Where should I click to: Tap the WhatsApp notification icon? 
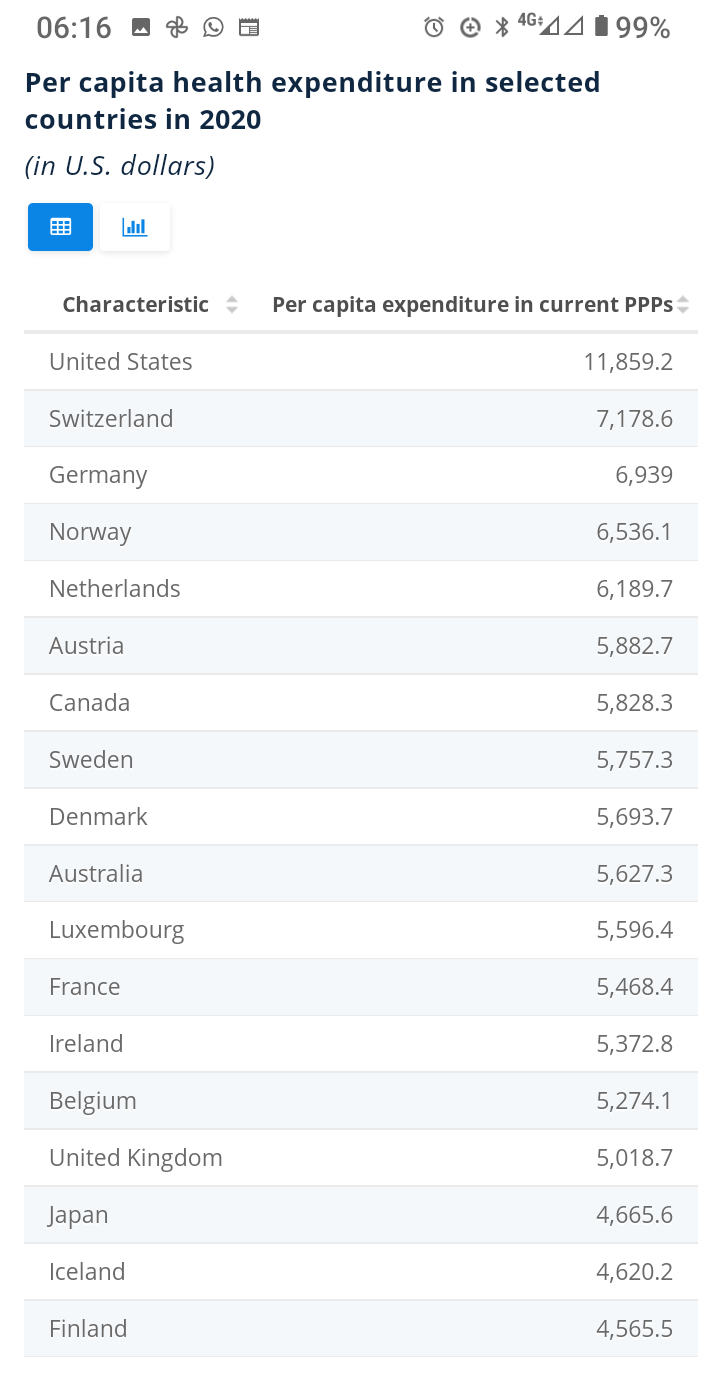213,27
